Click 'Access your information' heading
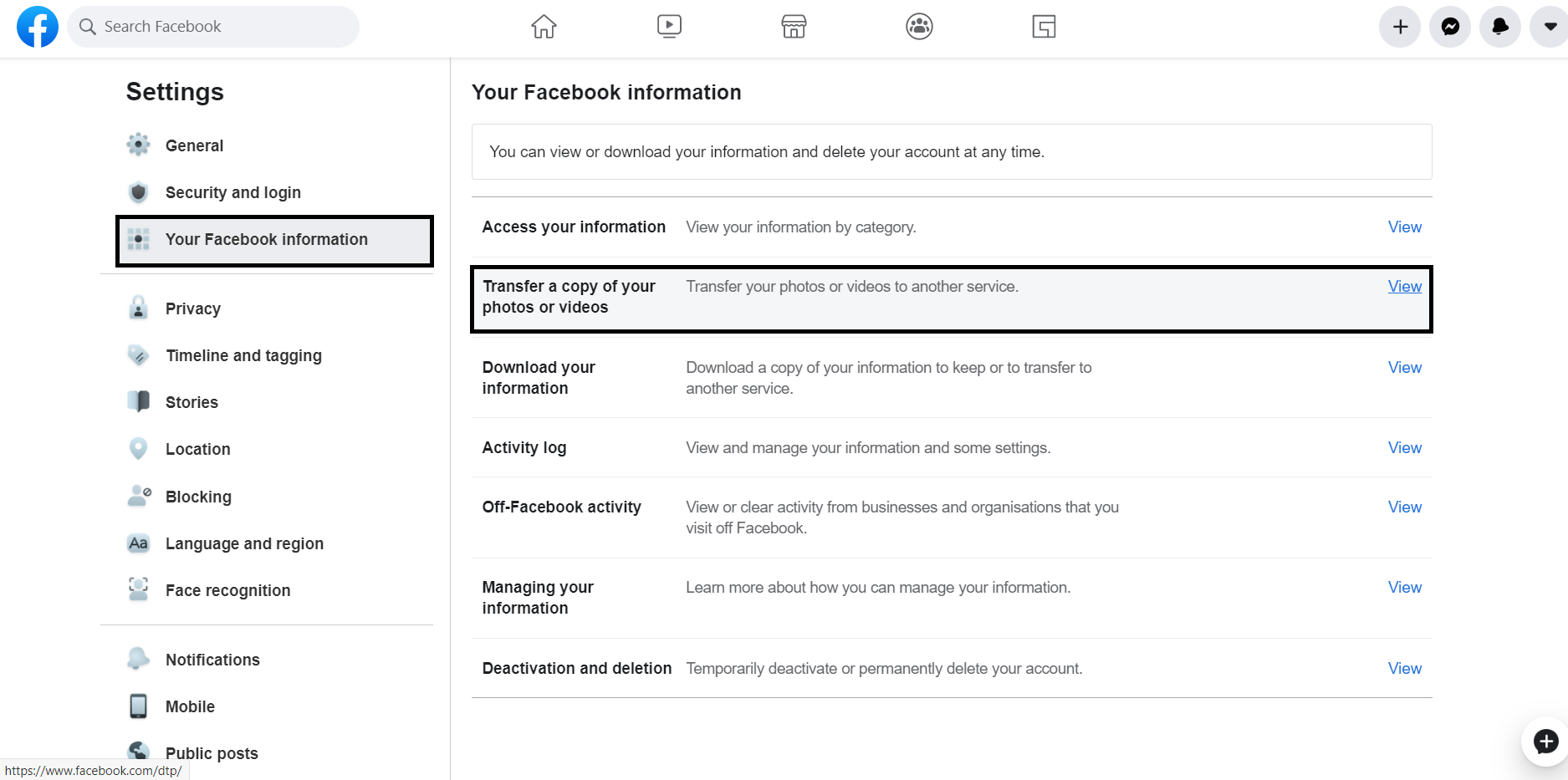This screenshot has height=780, width=1568. [x=574, y=227]
